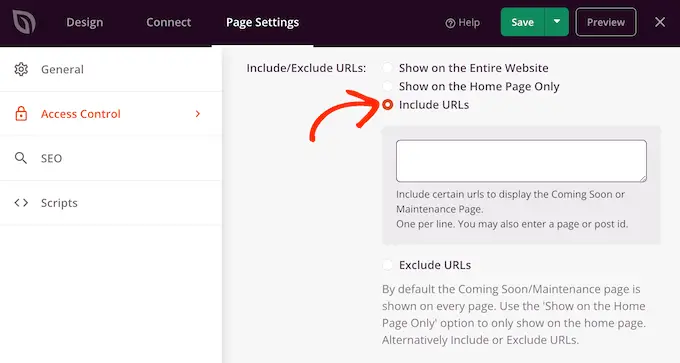The width and height of the screenshot is (680, 363).
Task: Close the page builder with X
Action: (660, 22)
